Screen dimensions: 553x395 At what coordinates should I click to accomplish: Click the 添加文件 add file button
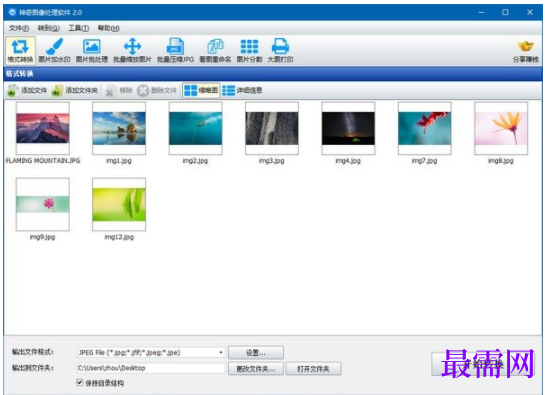click(27, 91)
